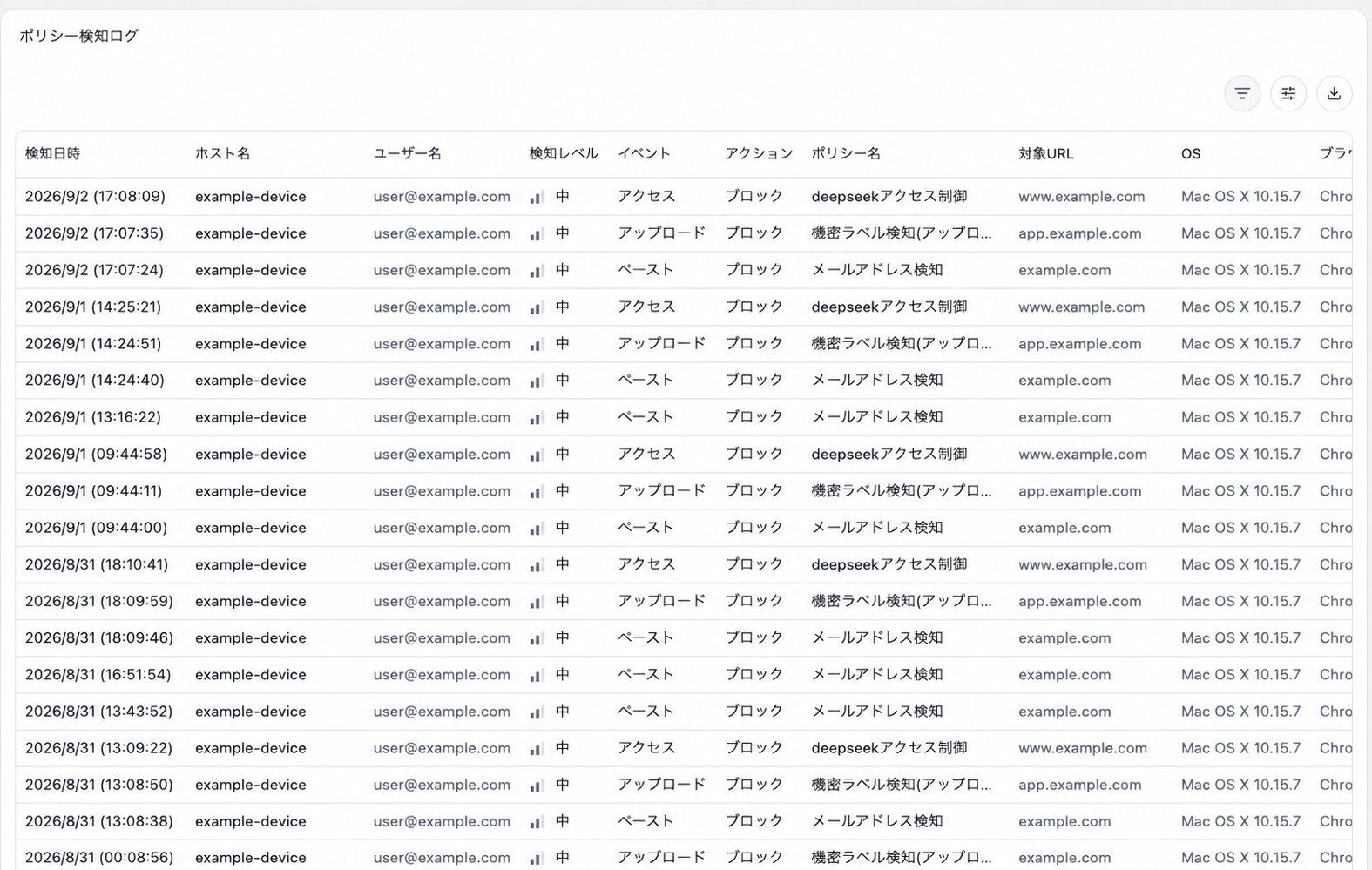Click app.example.com in the 2026/9/2 (17:07:35) row
This screenshot has height=870, width=1372.
point(1079,233)
